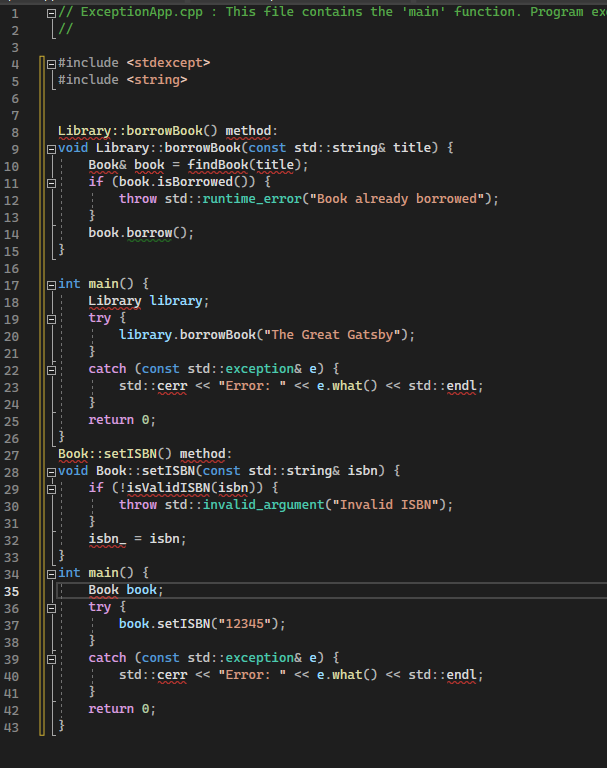This screenshot has height=768, width=607.
Task: Click findBook on line 10
Action: [x=218, y=165]
